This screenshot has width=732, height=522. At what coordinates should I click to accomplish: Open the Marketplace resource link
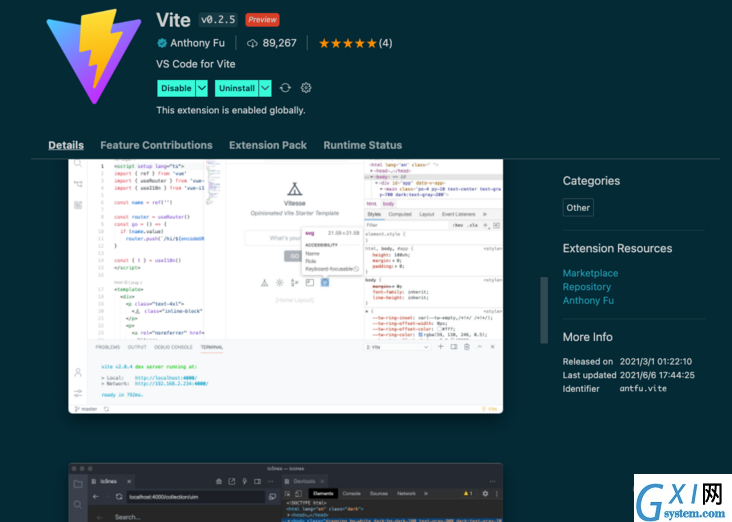tap(590, 273)
